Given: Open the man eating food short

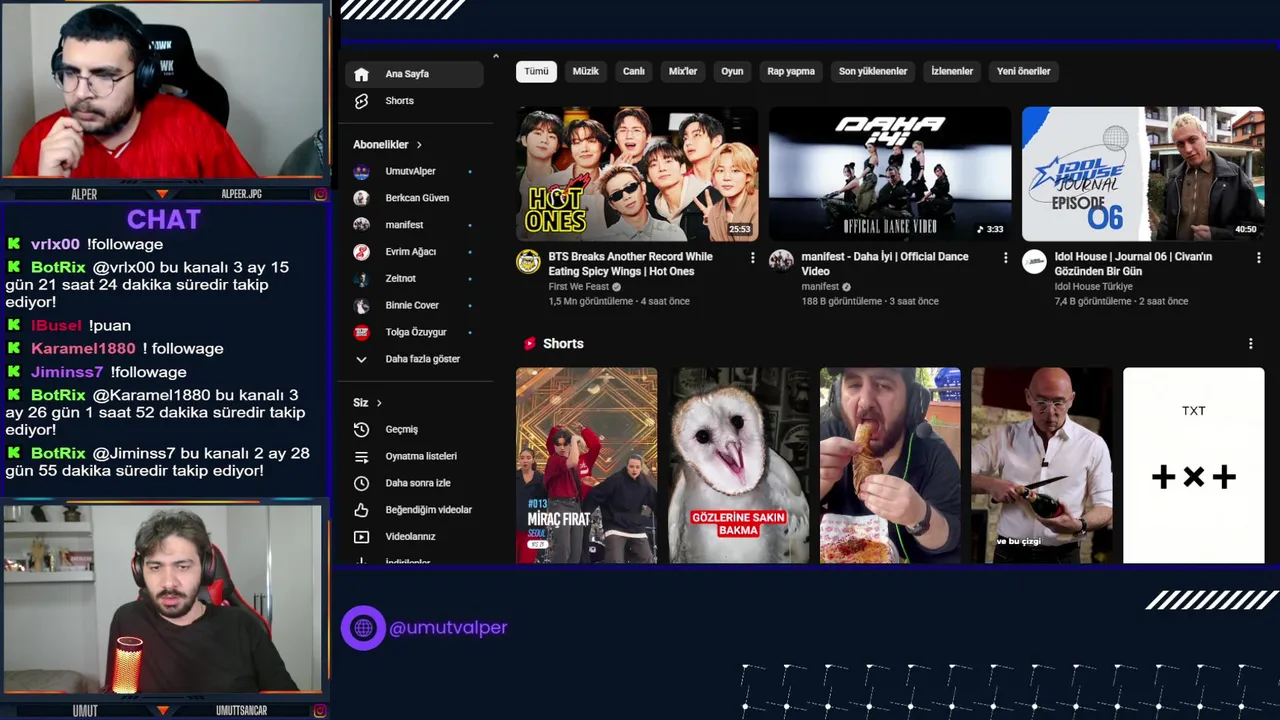Looking at the screenshot, I should pyautogui.click(x=890, y=465).
